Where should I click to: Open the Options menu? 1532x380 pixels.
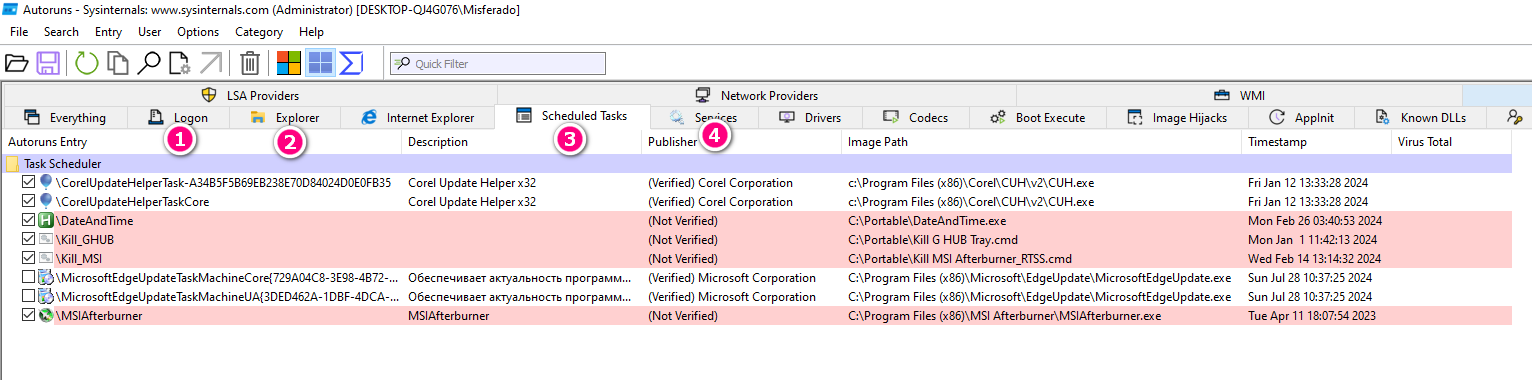click(x=198, y=32)
